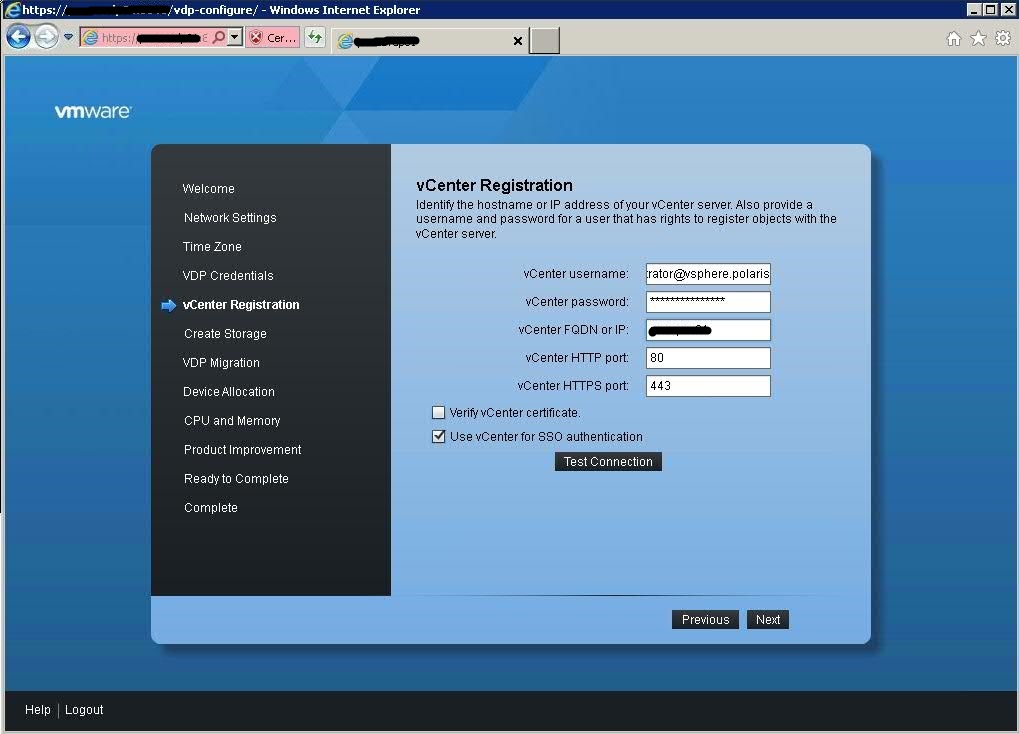Go to Create Storage step

tap(225, 334)
